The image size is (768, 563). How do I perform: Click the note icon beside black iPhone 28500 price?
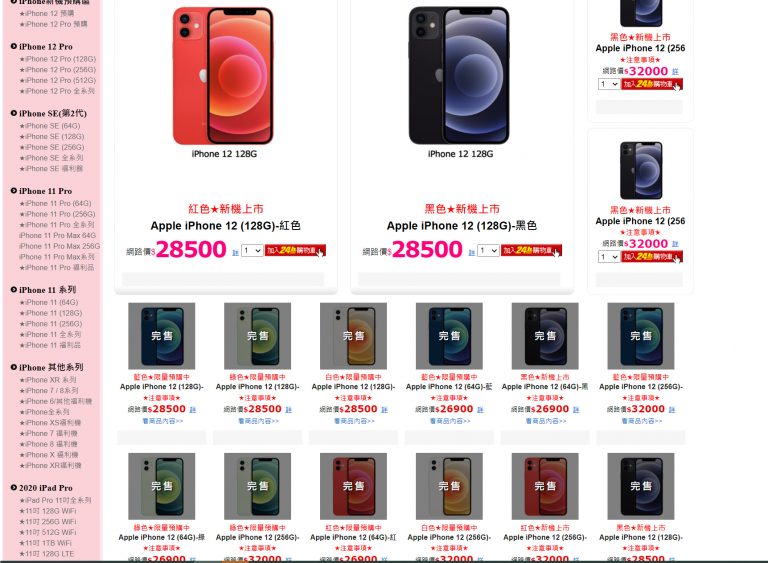[471, 253]
